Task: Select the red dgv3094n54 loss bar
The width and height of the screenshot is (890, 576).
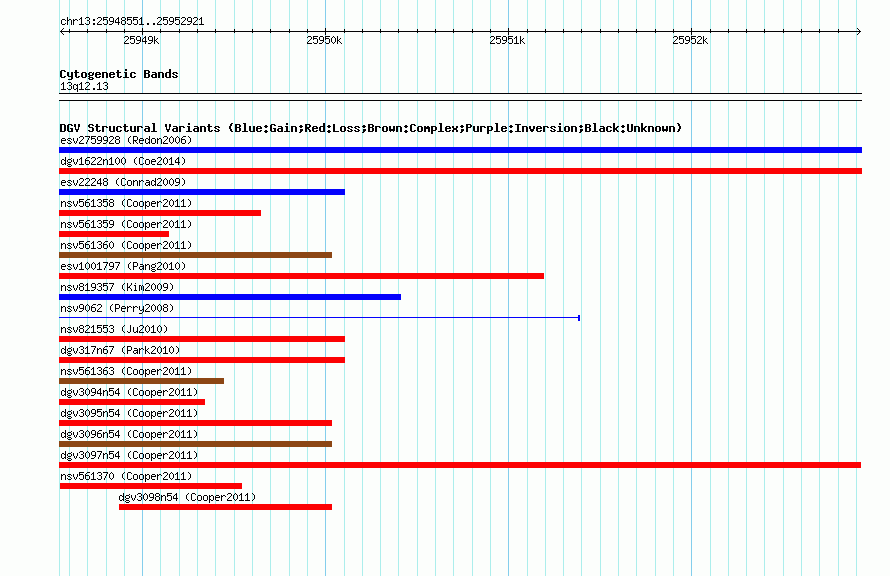Action: click(x=132, y=402)
